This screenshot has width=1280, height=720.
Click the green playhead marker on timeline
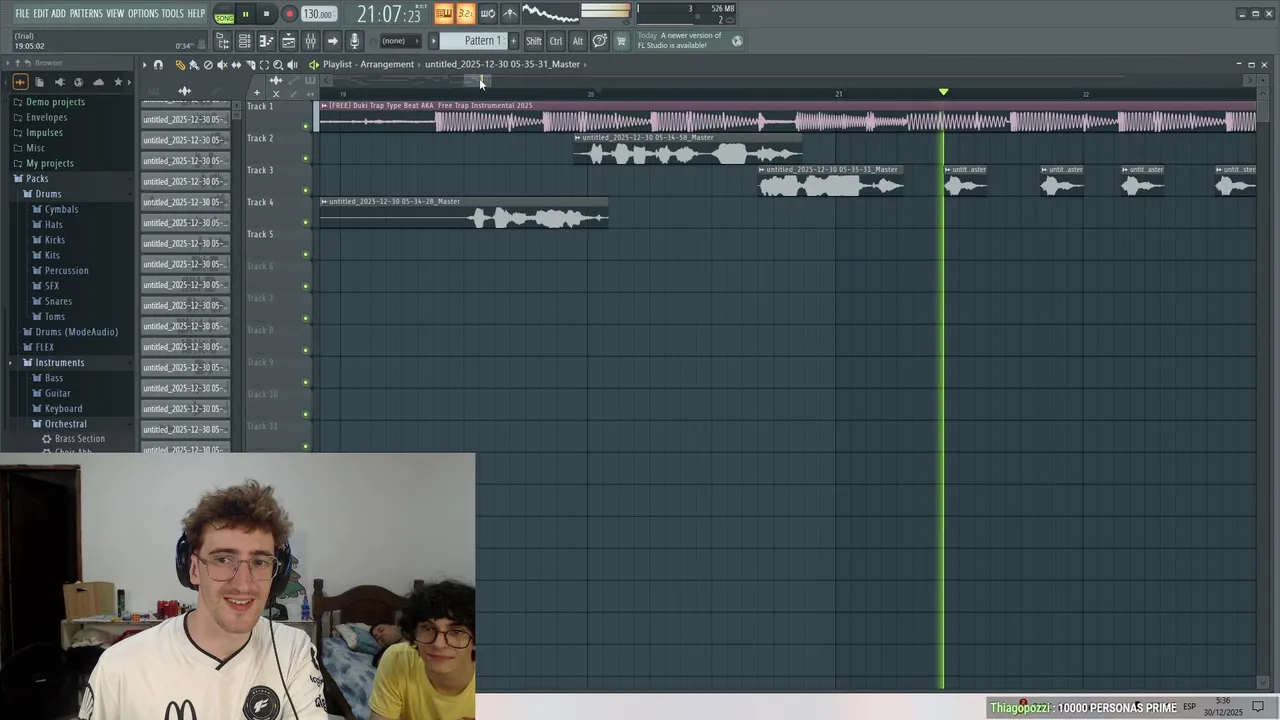coord(943,92)
